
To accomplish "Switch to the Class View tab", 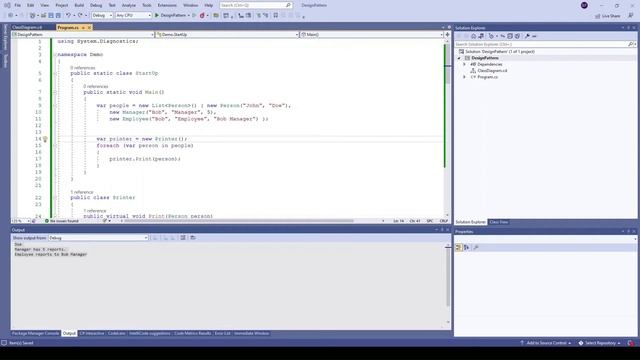I will (x=499, y=222).
